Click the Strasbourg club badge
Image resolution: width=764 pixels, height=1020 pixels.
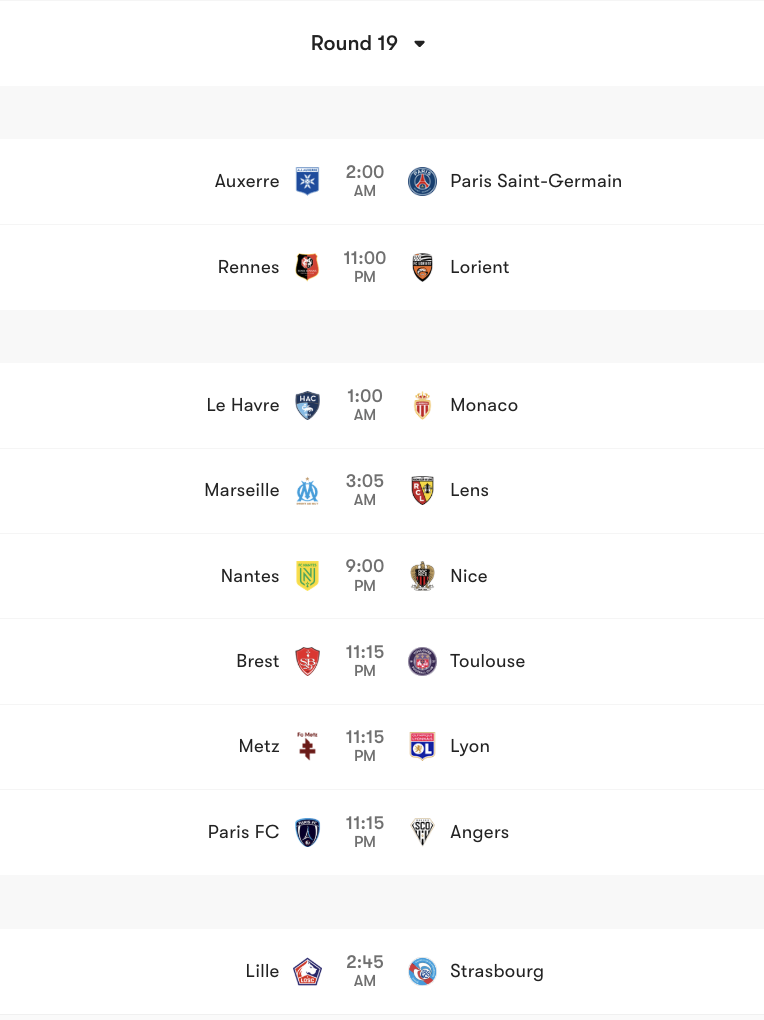click(422, 971)
